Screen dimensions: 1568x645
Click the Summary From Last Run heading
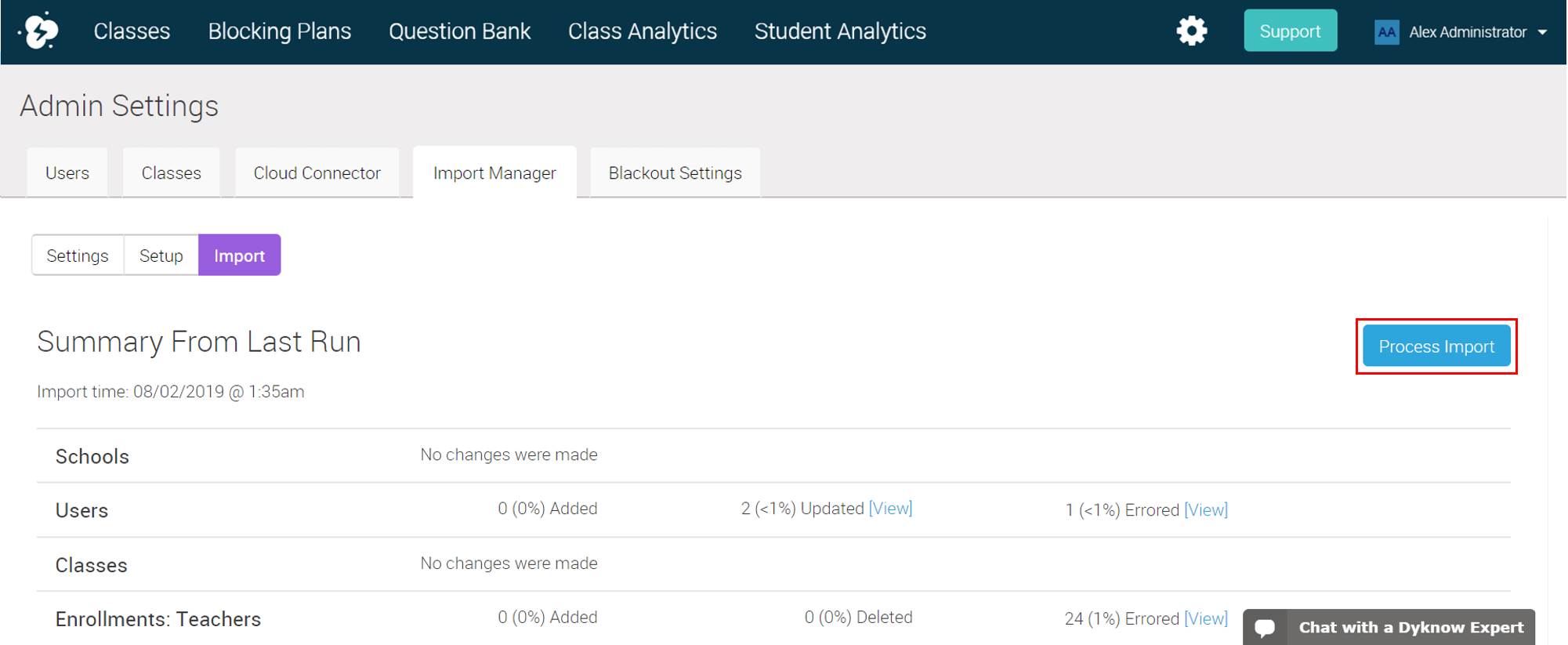(x=199, y=342)
